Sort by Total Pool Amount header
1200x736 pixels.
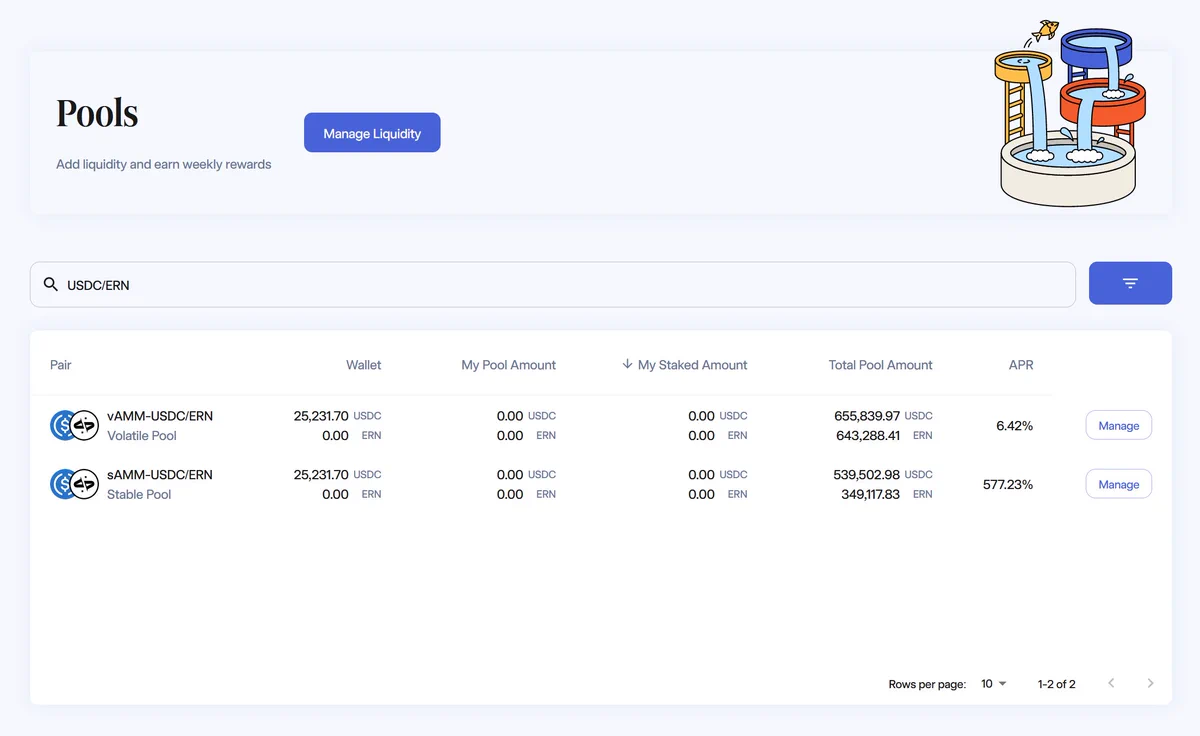tap(880, 365)
